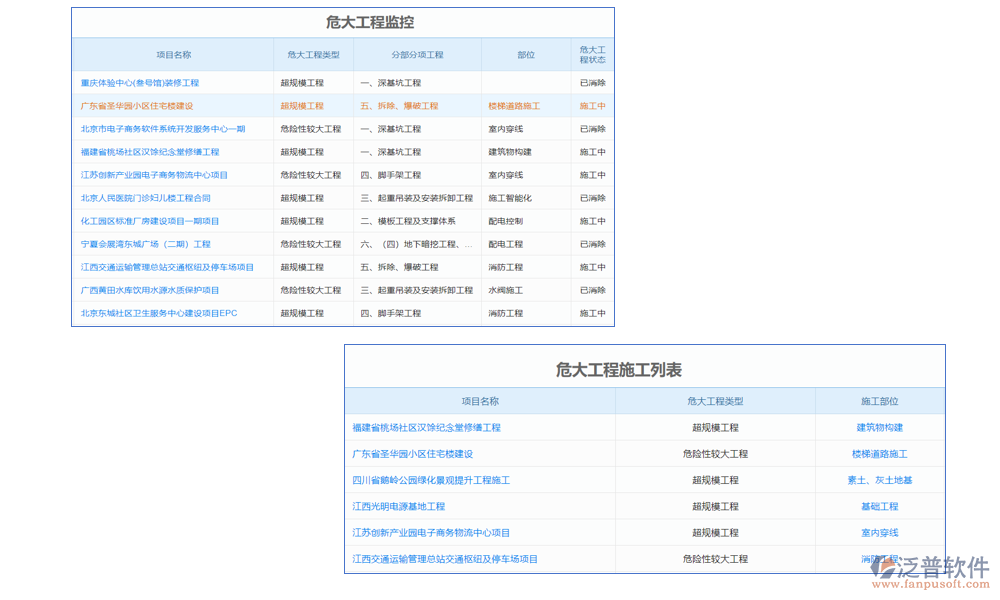
Task: Open 江苏创新产业园电子商务物流中心项目
Action: [155, 174]
